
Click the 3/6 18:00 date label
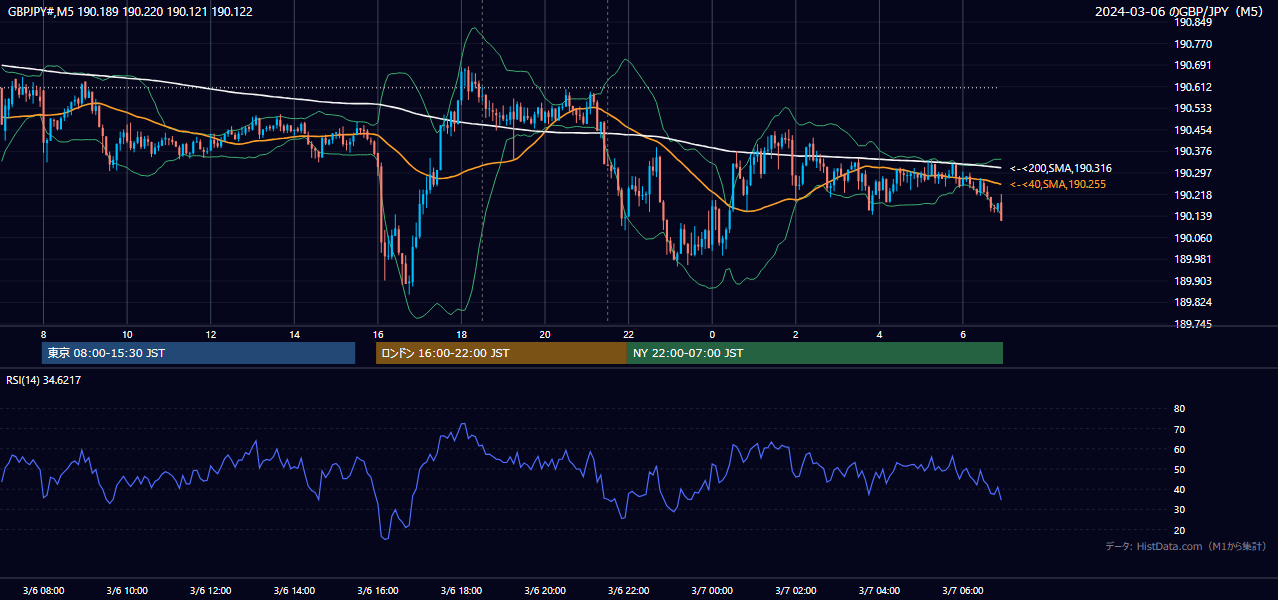coord(461,590)
